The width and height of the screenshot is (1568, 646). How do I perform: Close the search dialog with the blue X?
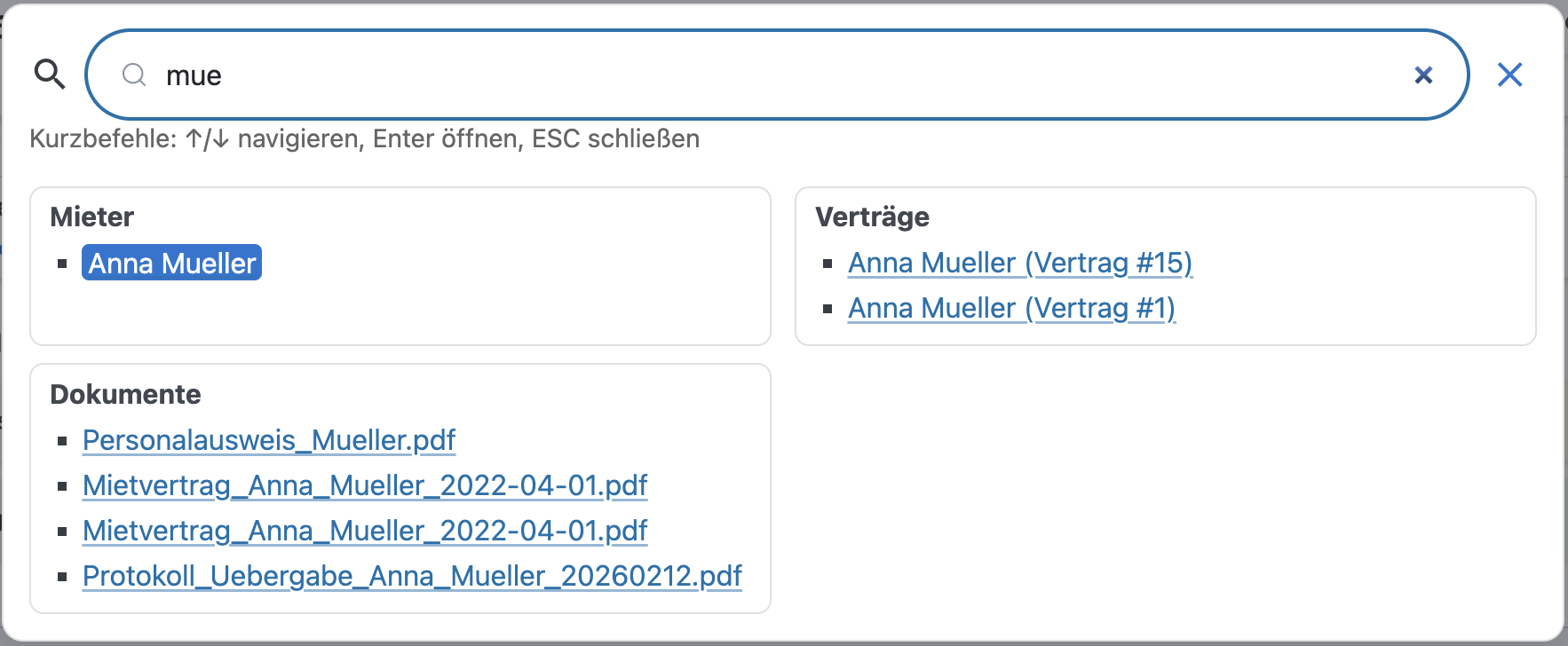point(1509,75)
